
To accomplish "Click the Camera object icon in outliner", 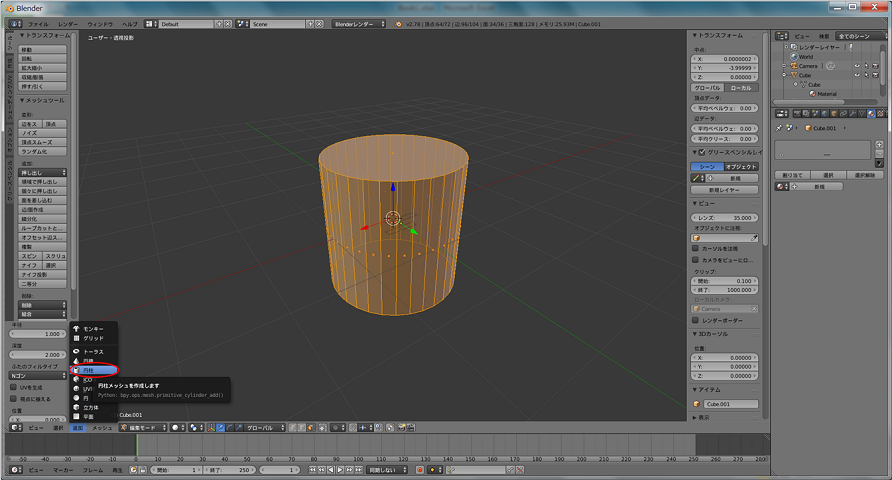I will [x=794, y=66].
